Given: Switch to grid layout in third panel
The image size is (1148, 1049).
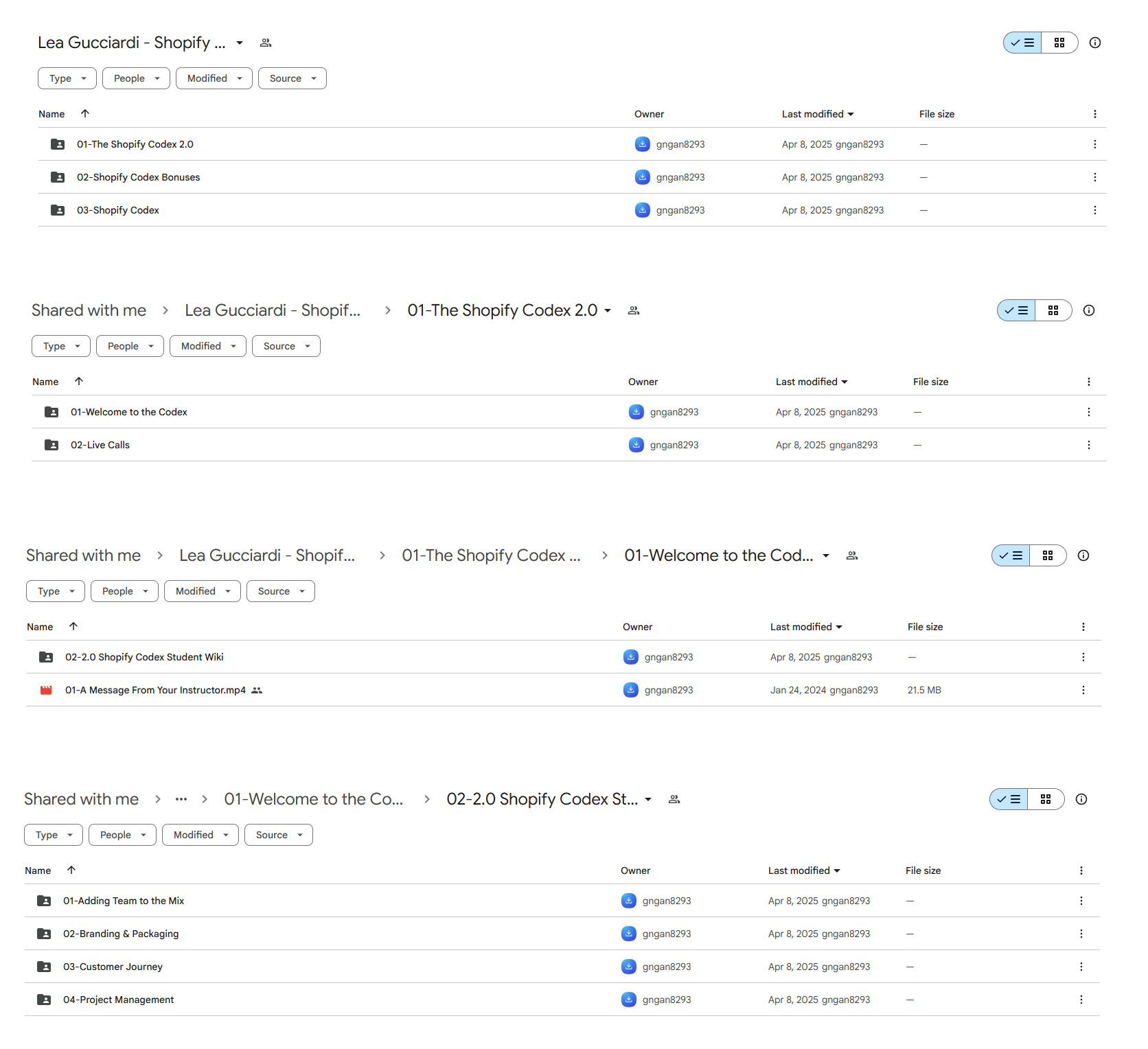Looking at the screenshot, I should (1048, 555).
